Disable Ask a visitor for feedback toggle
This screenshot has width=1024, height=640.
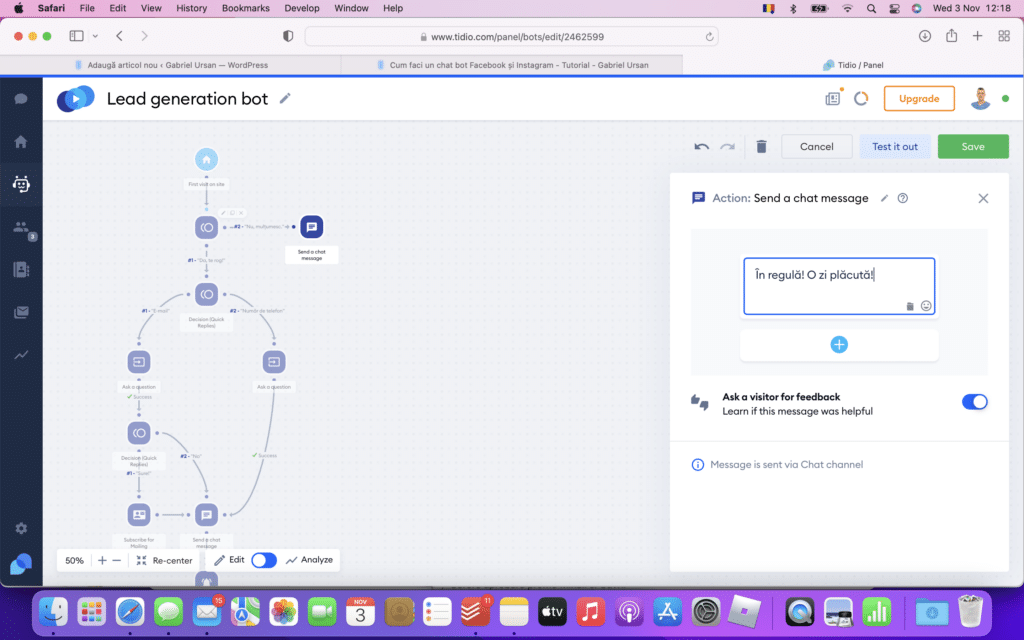click(x=974, y=402)
